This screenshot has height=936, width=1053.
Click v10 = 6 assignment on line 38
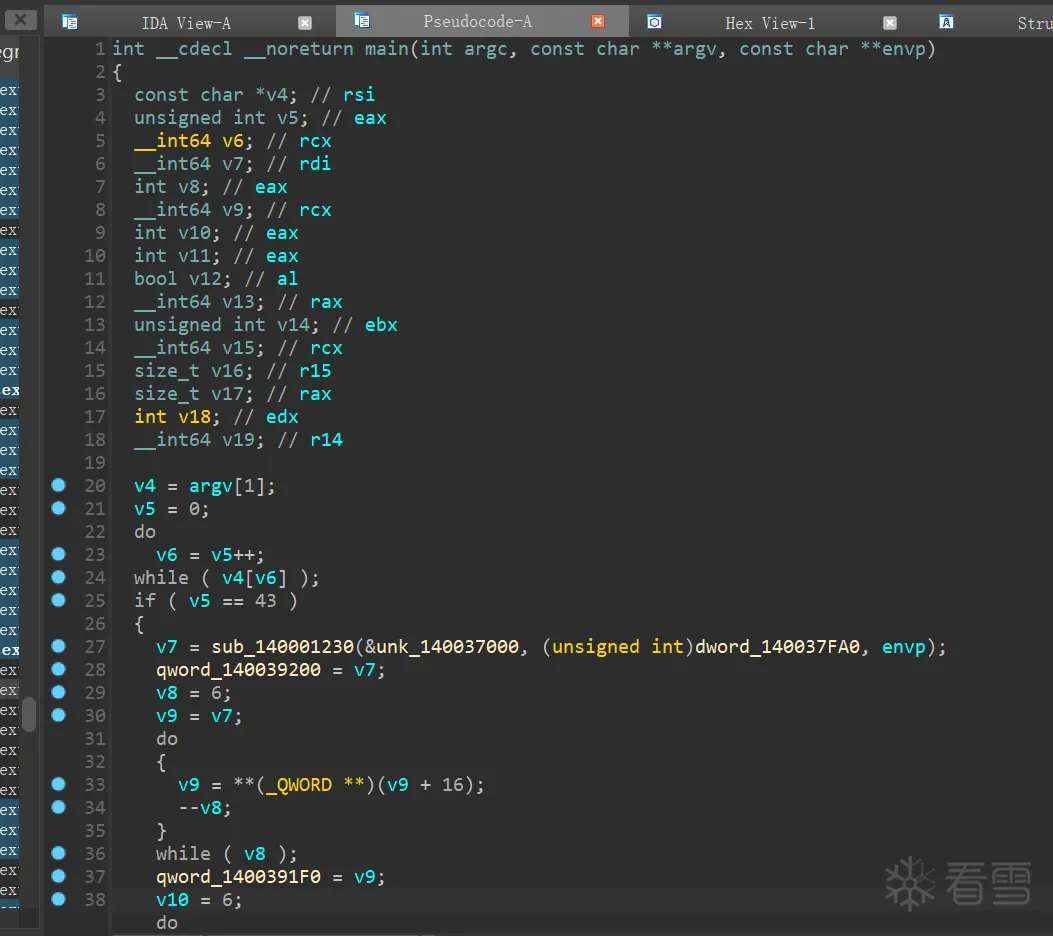pos(199,900)
